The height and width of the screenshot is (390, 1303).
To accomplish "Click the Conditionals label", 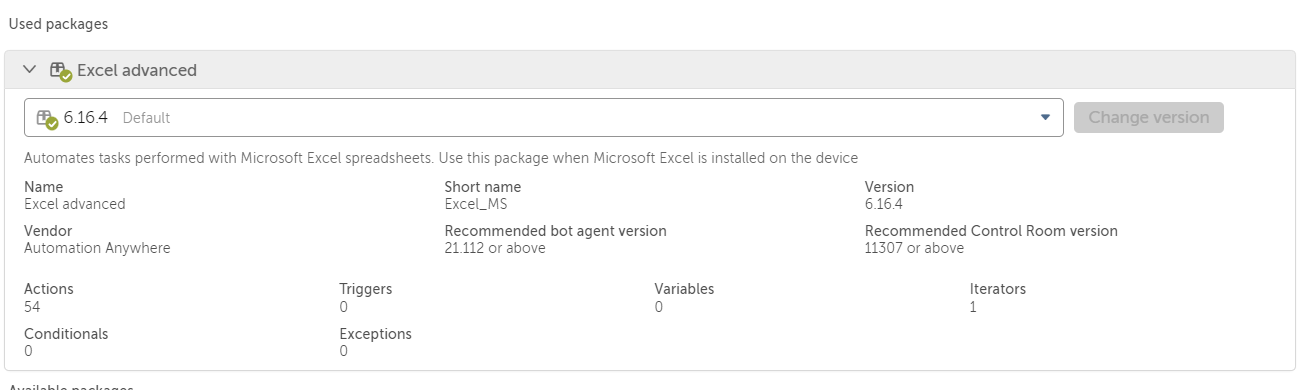I will coord(66,334).
